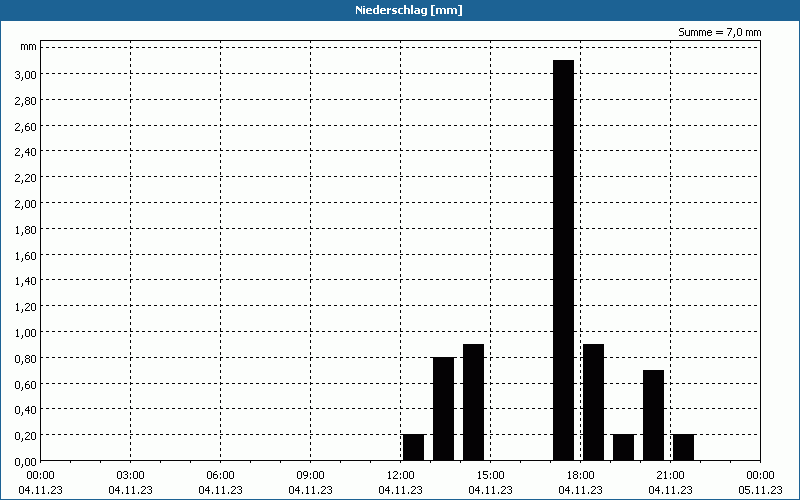
Task: Click the 15:00 time axis label
Action: [490, 476]
